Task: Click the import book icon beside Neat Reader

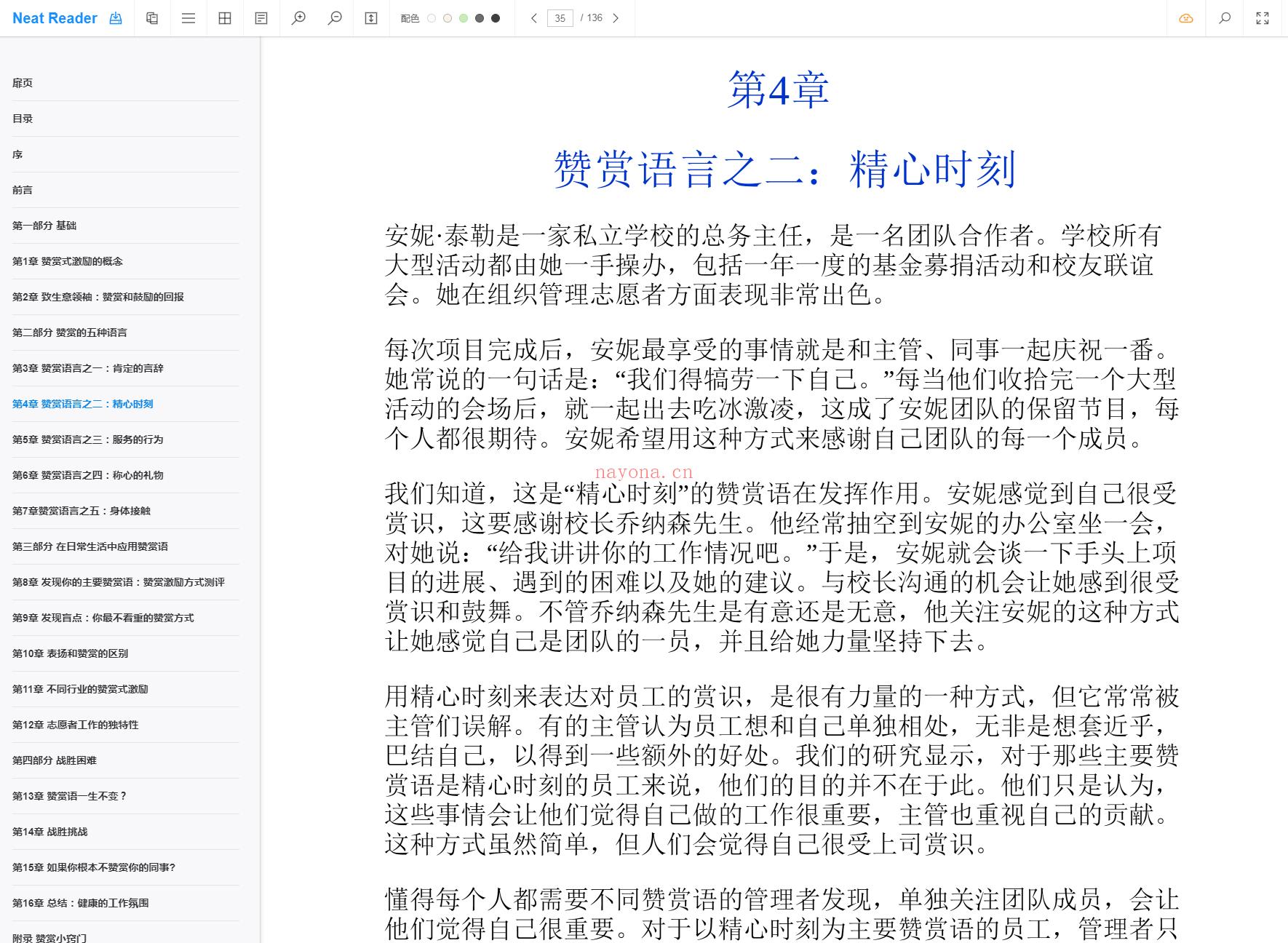Action: click(x=116, y=18)
